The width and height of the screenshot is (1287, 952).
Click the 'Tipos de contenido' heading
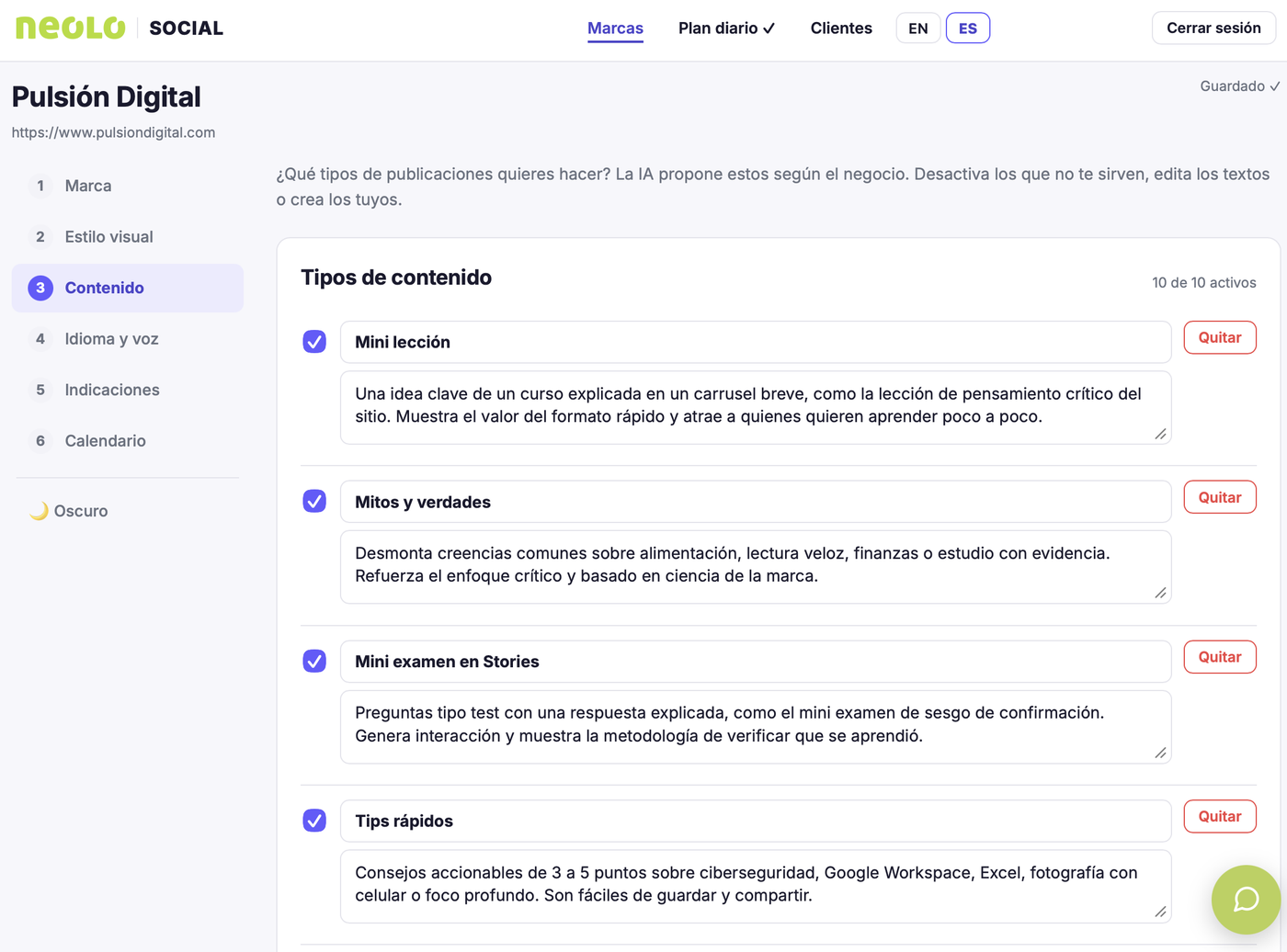click(396, 278)
